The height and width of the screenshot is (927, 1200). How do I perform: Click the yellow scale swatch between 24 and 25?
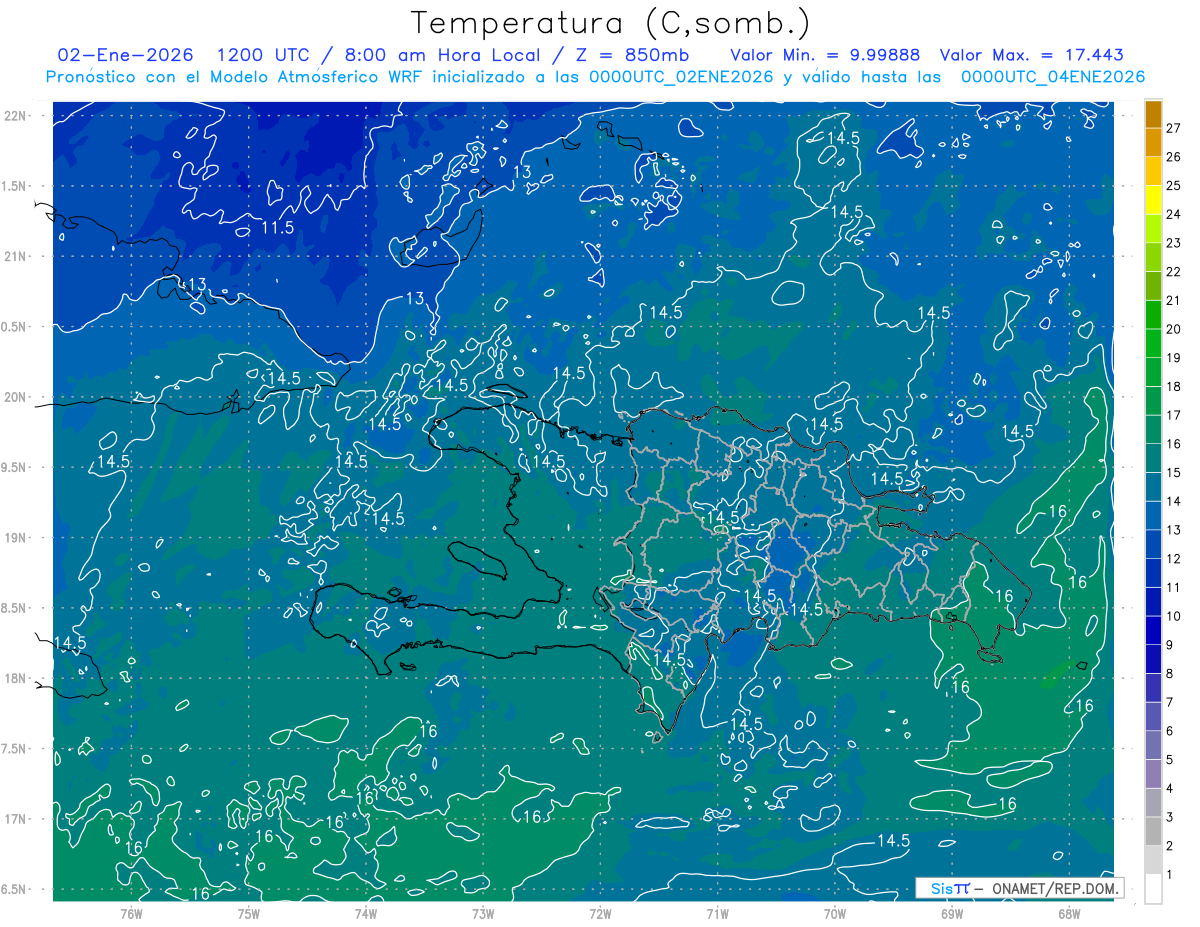pyautogui.click(x=1153, y=199)
